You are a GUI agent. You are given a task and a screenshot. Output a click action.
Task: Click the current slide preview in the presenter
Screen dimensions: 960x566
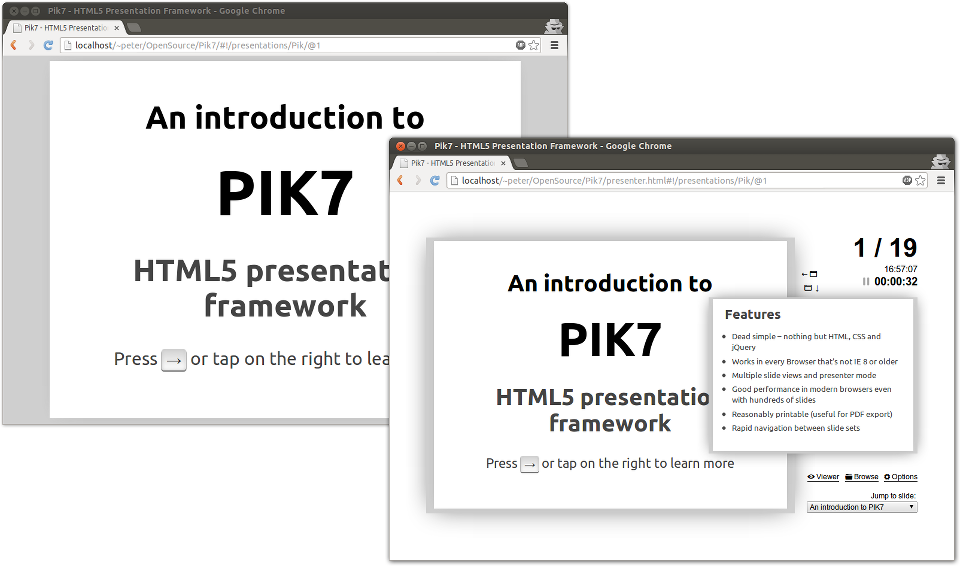click(610, 375)
